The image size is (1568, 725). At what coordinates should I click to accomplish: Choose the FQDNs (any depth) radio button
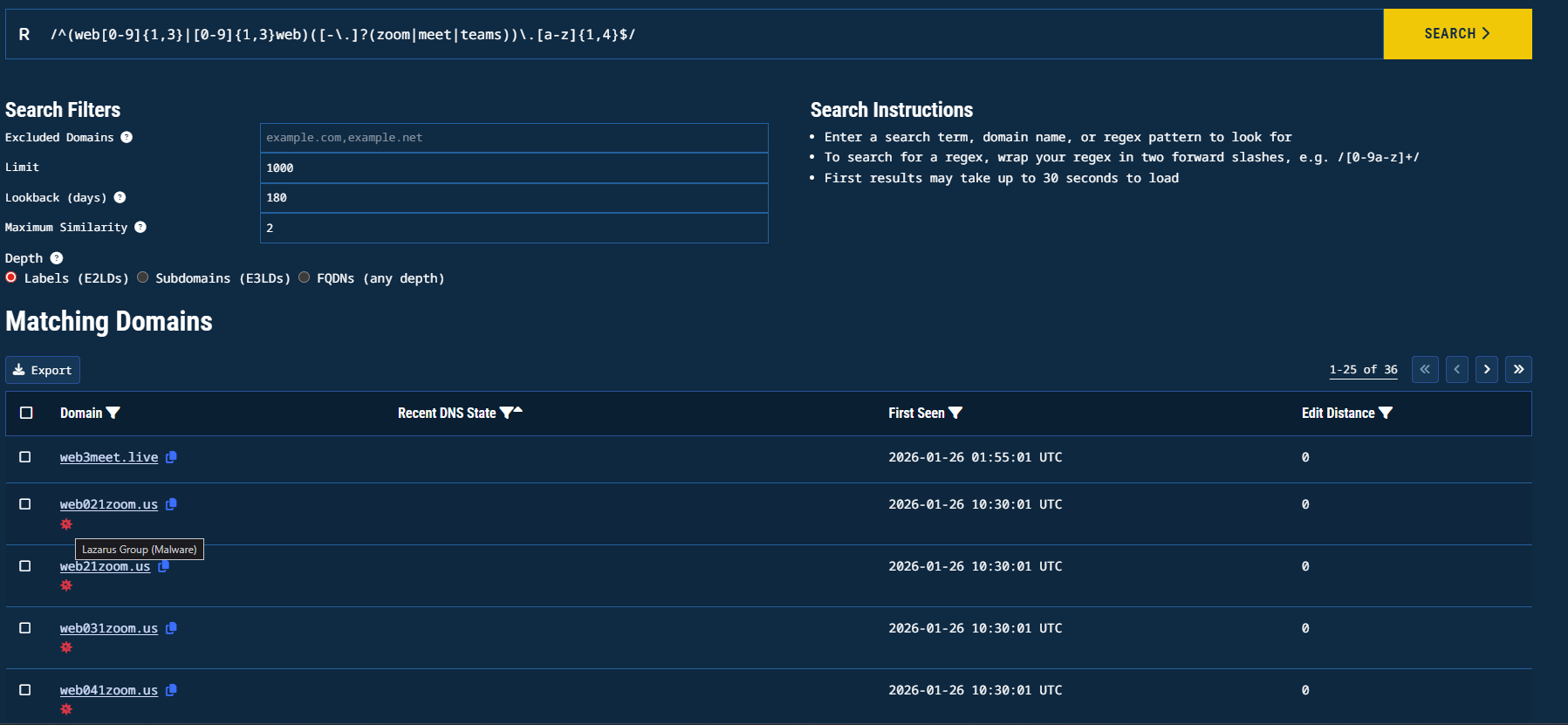(305, 277)
